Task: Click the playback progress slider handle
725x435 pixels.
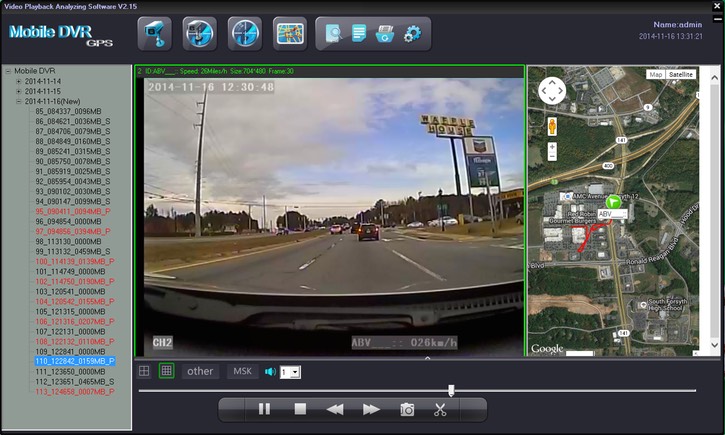Action: 451,390
